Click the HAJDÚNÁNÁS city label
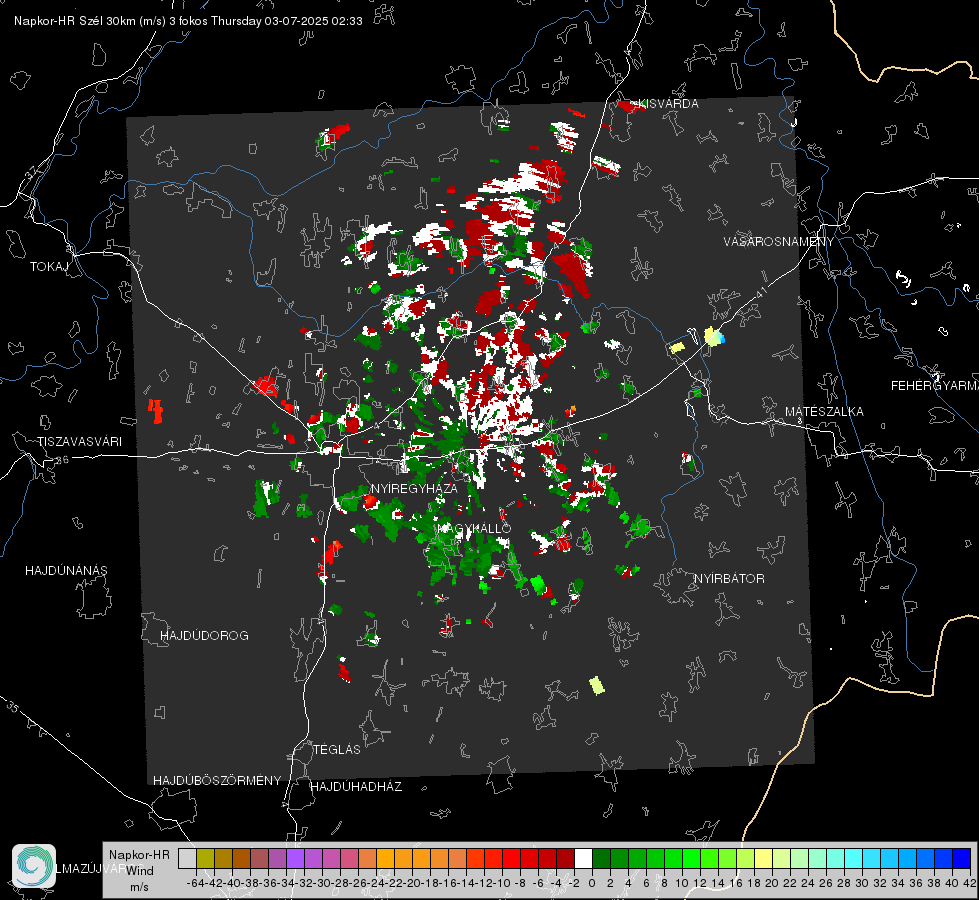 (66, 571)
